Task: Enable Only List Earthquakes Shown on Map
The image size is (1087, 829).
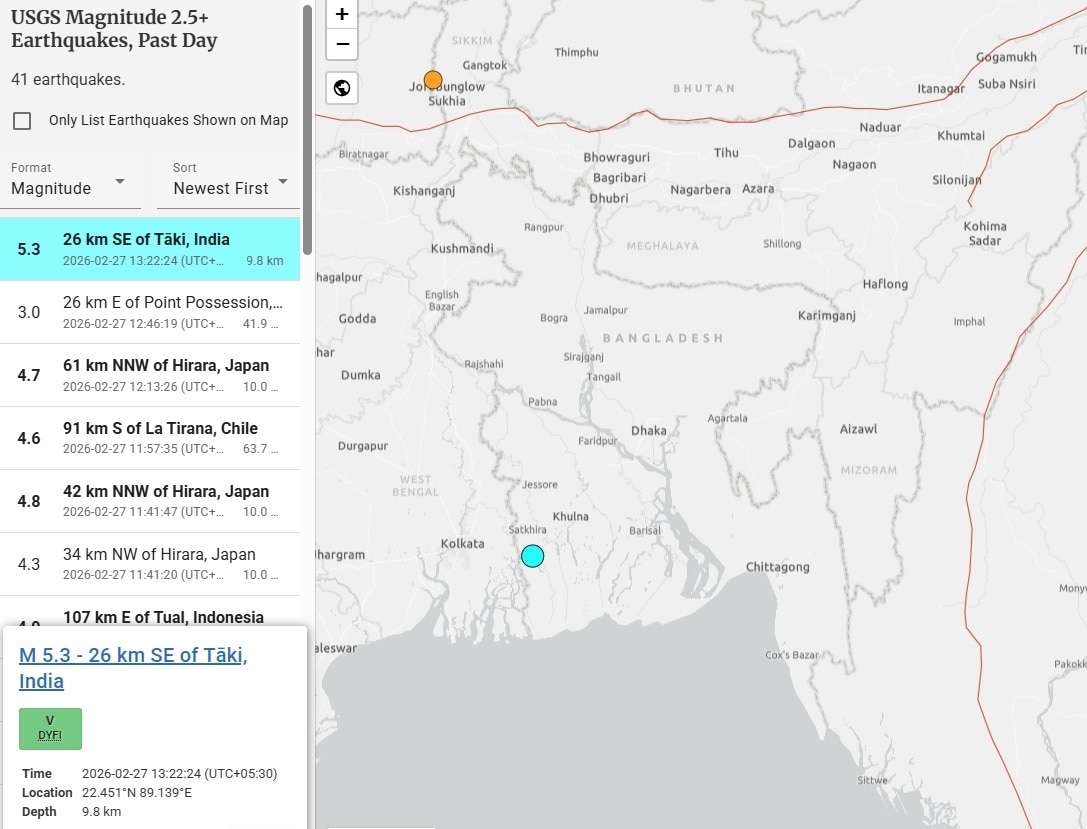Action: coord(22,121)
